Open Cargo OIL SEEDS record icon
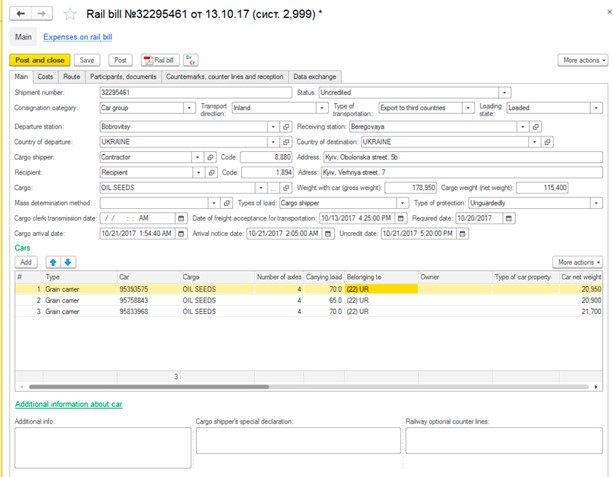 [x=286, y=188]
